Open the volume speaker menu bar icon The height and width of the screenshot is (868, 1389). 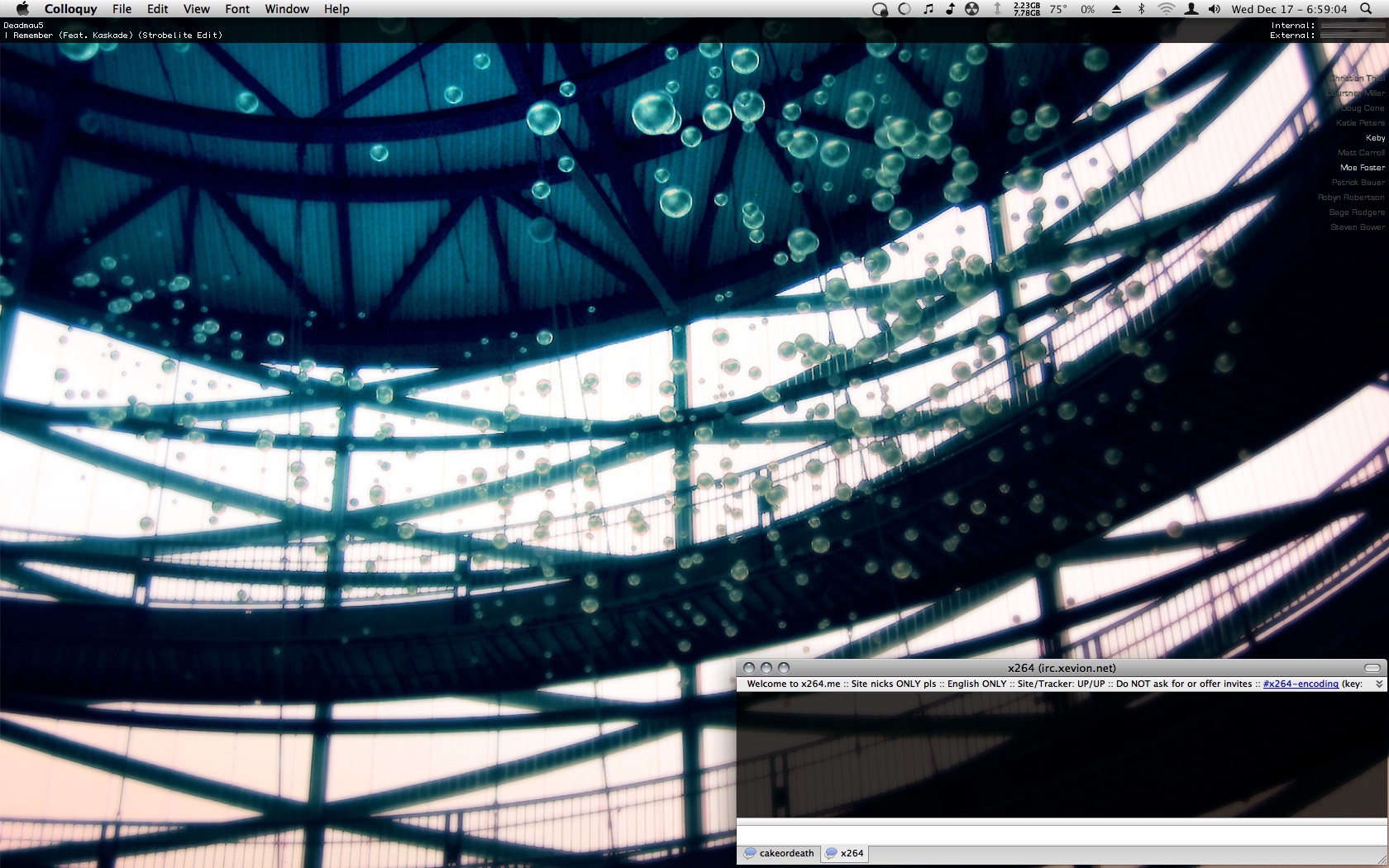tap(1214, 9)
